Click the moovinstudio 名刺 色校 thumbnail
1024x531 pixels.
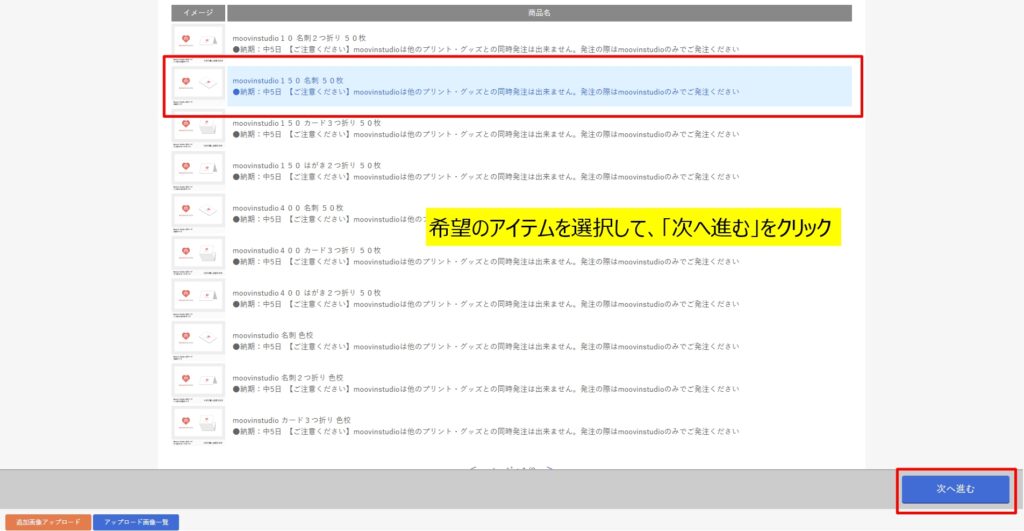pos(198,339)
